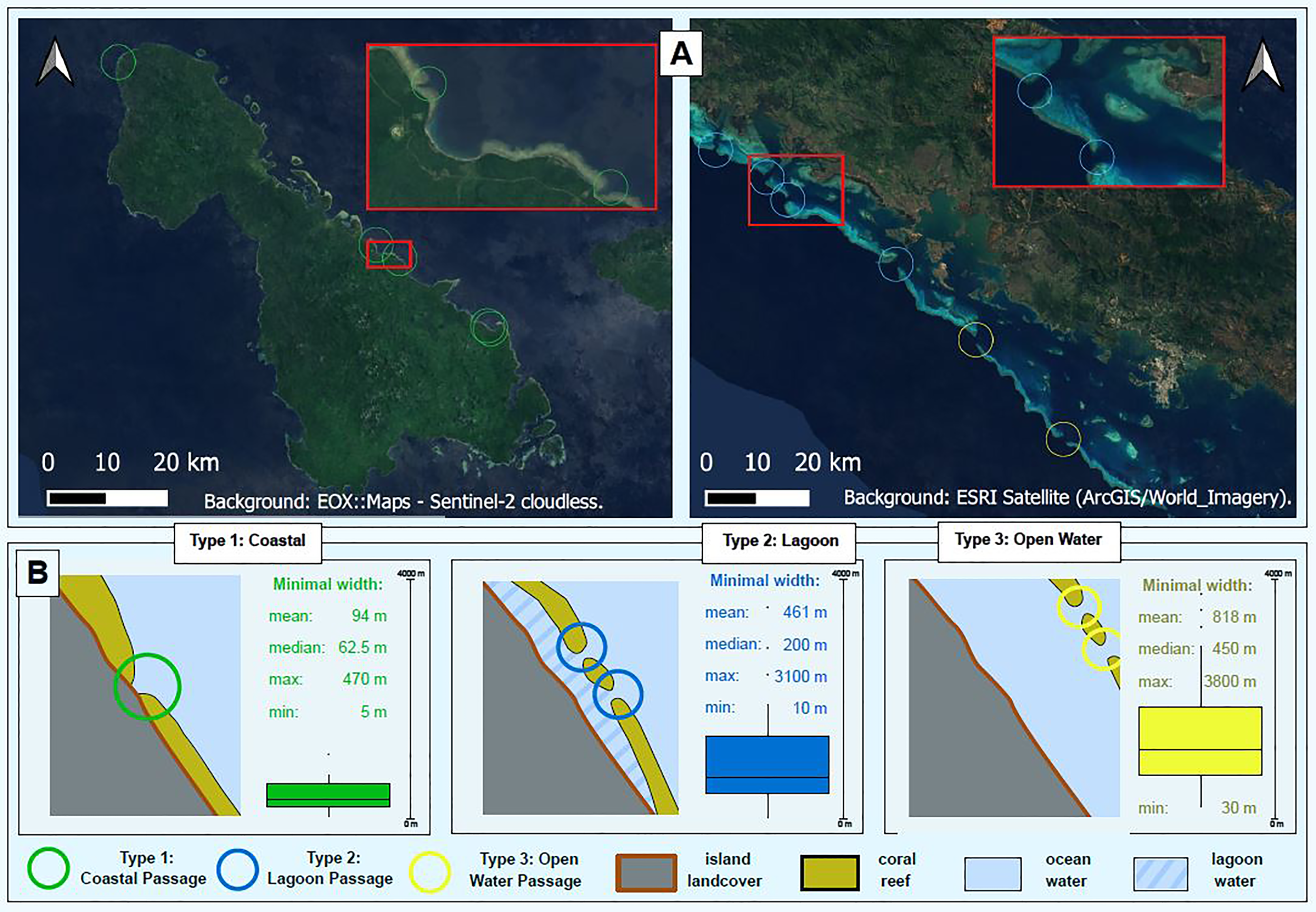Click the green Type 1 Coastal Passage legend circle
1316x912 pixels.
click(x=48, y=868)
